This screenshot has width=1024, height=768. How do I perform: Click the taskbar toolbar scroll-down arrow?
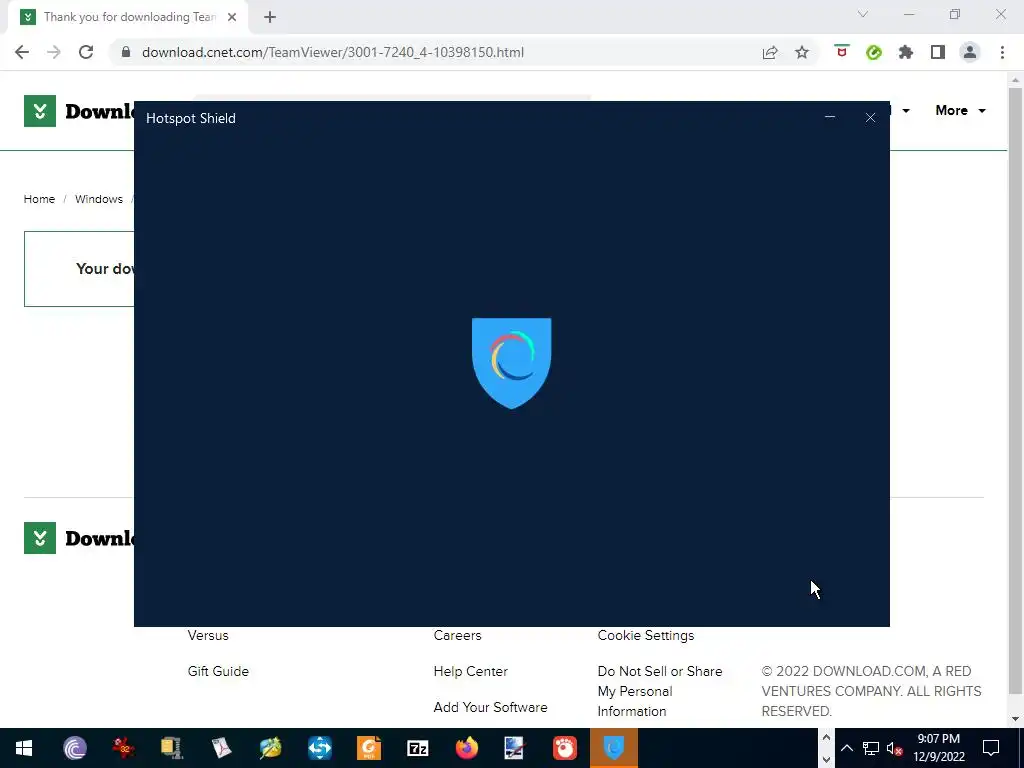[x=826, y=760]
